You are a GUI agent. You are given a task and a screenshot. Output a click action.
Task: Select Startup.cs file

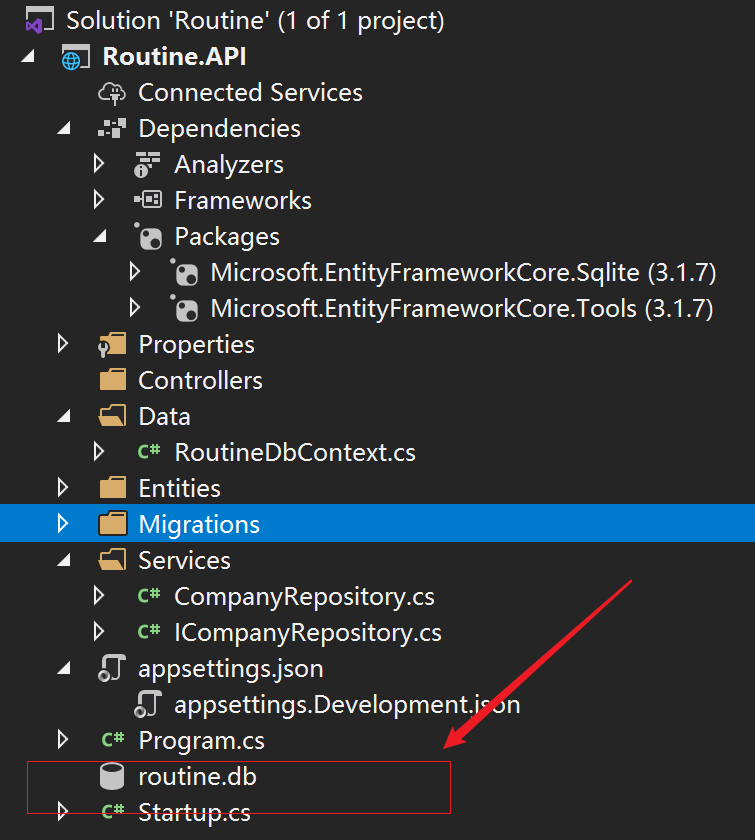[194, 812]
